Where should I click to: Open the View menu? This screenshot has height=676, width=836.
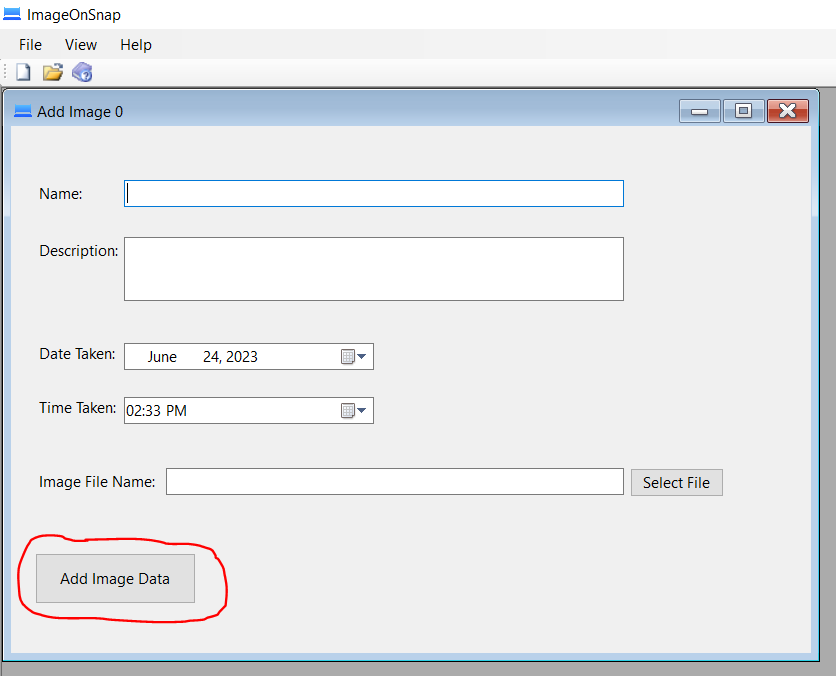tap(81, 45)
